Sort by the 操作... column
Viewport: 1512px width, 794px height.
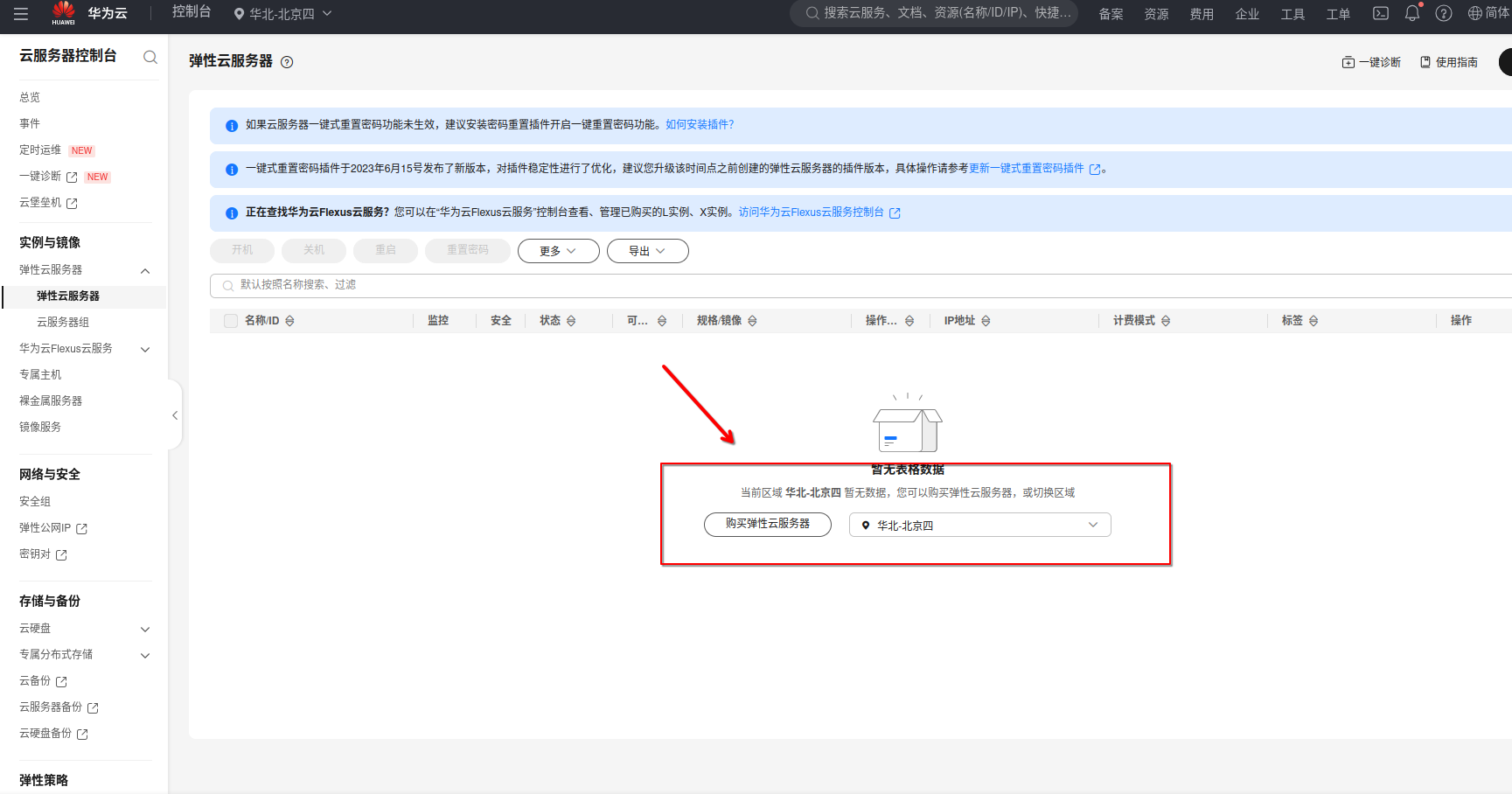click(x=909, y=321)
